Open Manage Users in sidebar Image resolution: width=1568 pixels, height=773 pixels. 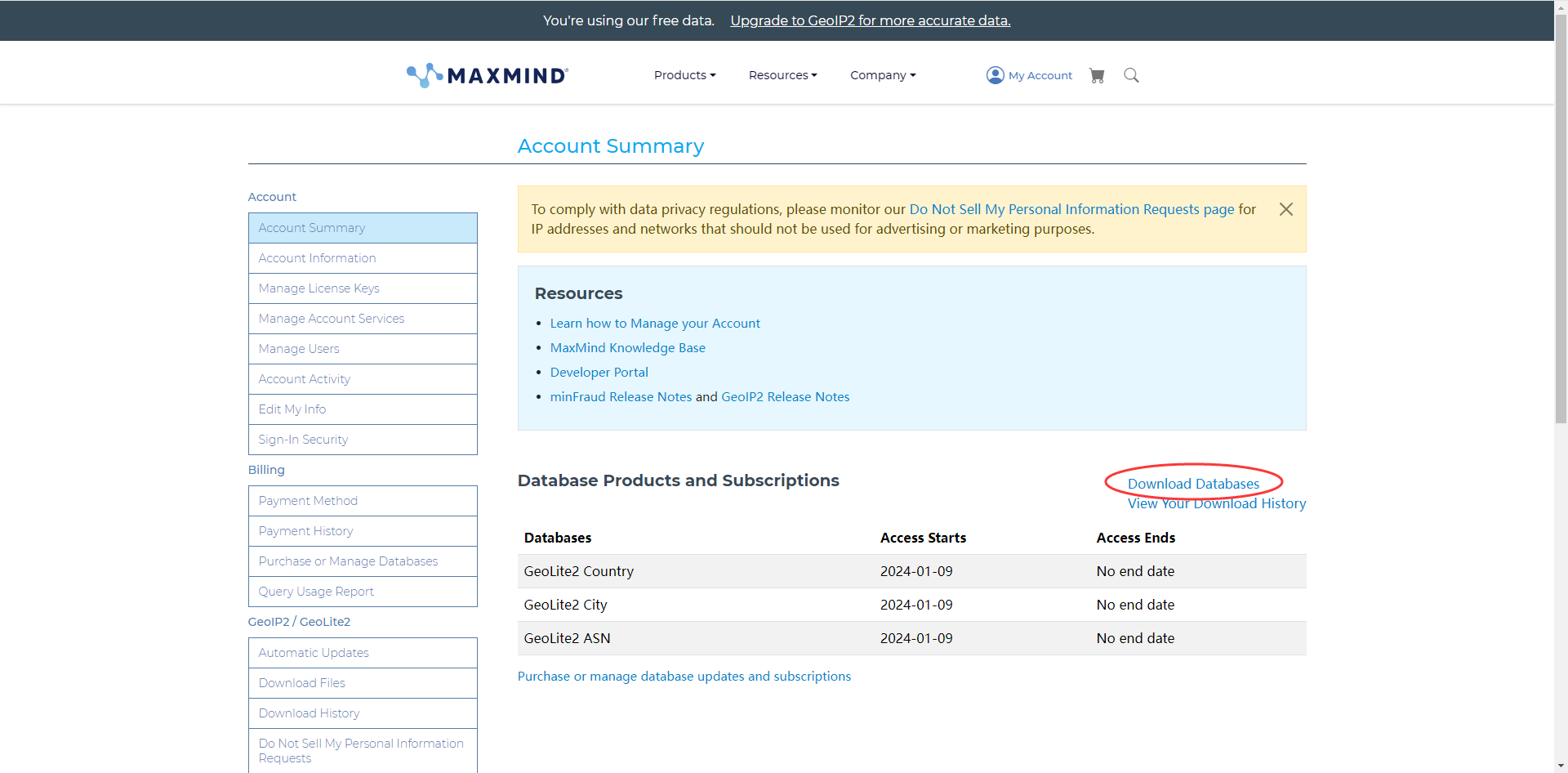coord(363,349)
